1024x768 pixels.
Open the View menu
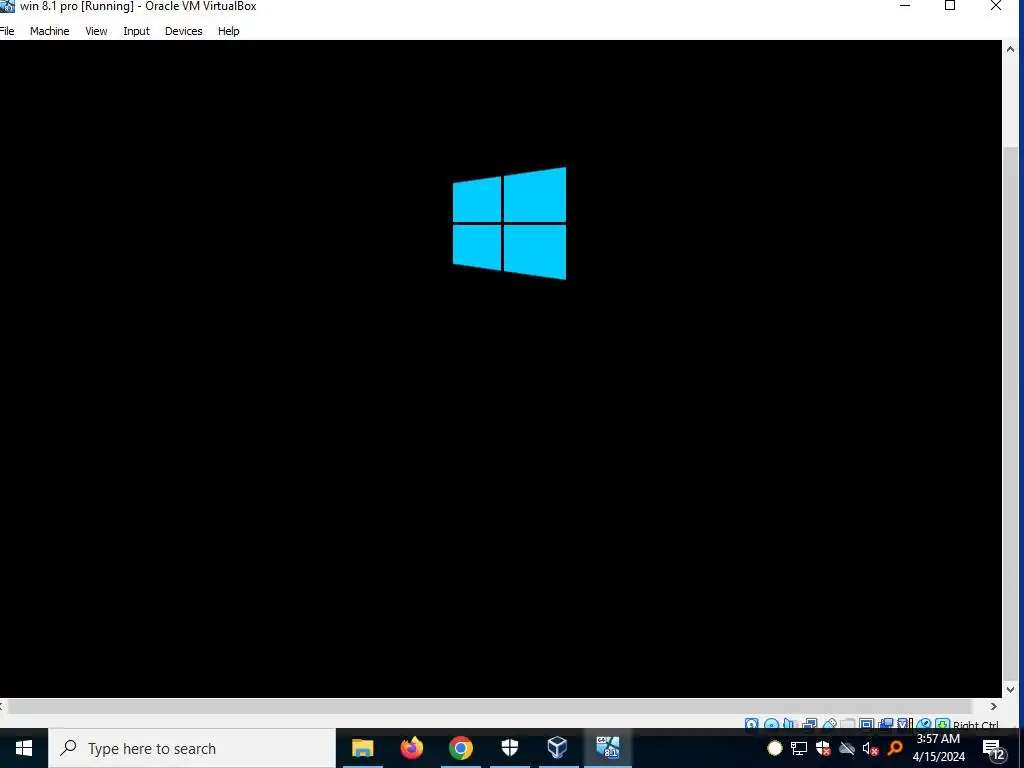[x=96, y=31]
